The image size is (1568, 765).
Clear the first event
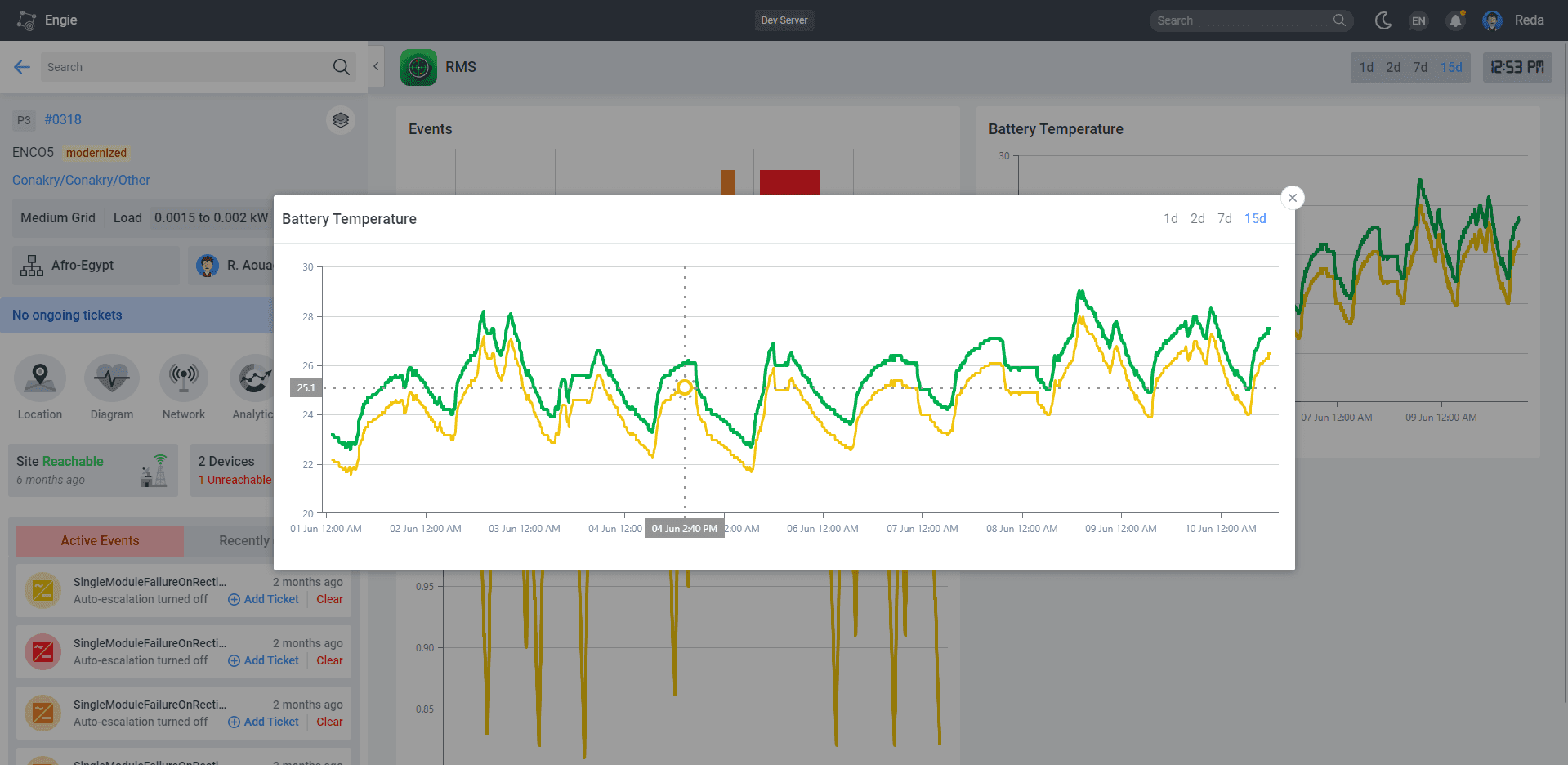[329, 599]
